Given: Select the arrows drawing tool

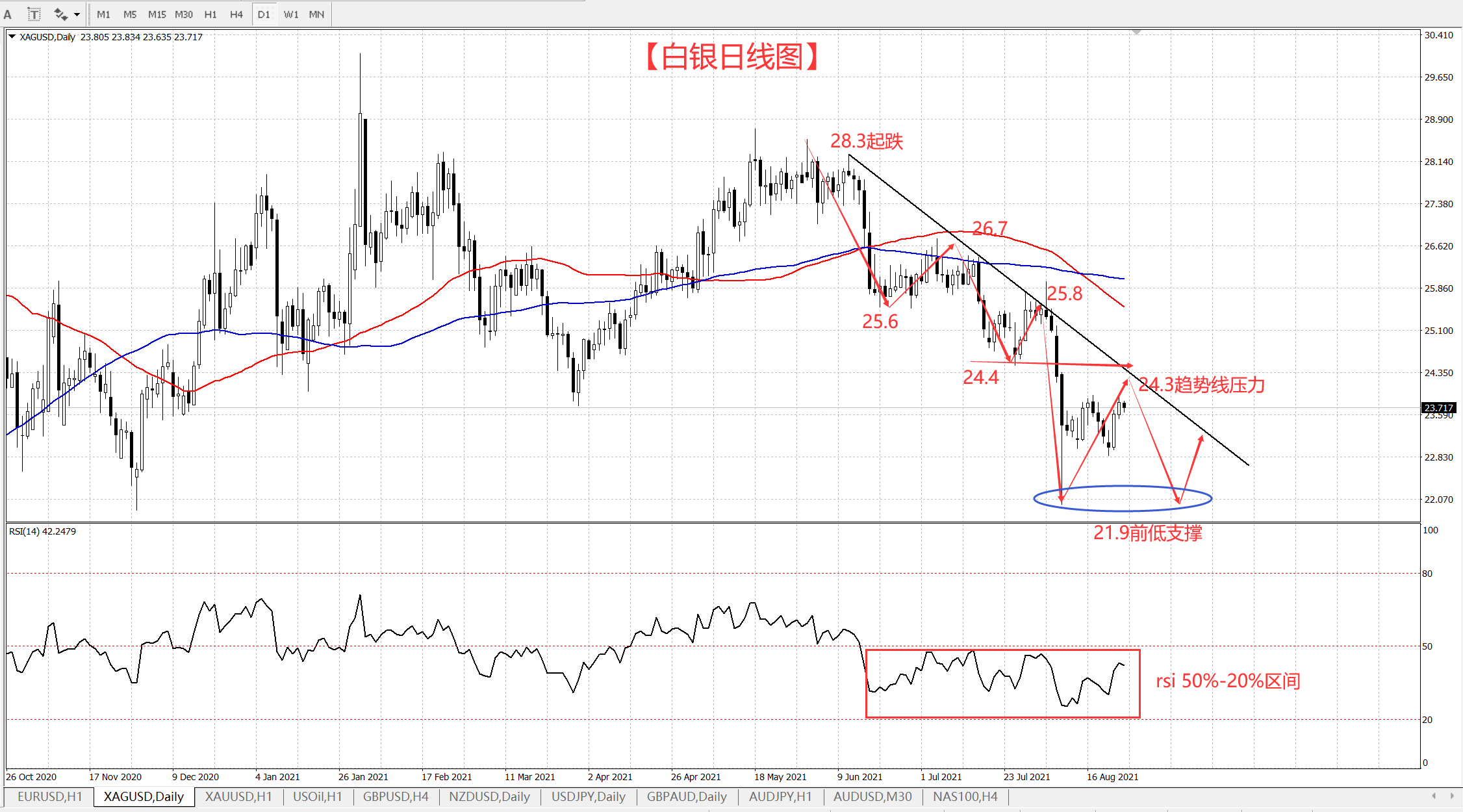Looking at the screenshot, I should tap(60, 14).
